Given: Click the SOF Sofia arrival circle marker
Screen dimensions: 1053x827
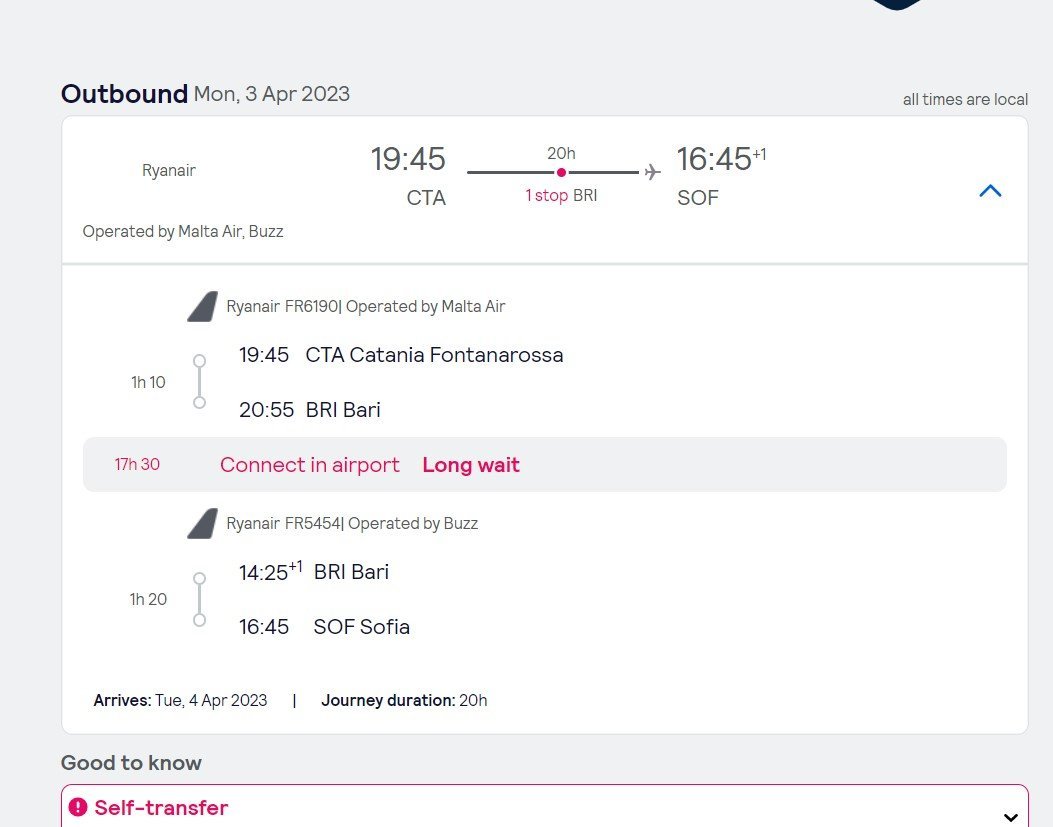Looking at the screenshot, I should click(x=199, y=620).
